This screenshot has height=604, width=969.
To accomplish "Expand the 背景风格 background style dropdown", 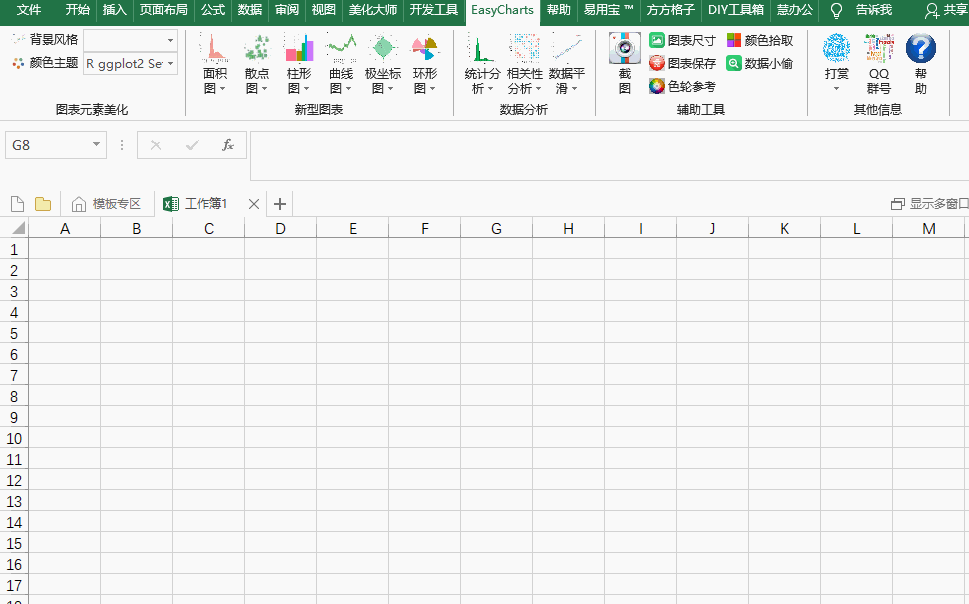I will [x=130, y=41].
